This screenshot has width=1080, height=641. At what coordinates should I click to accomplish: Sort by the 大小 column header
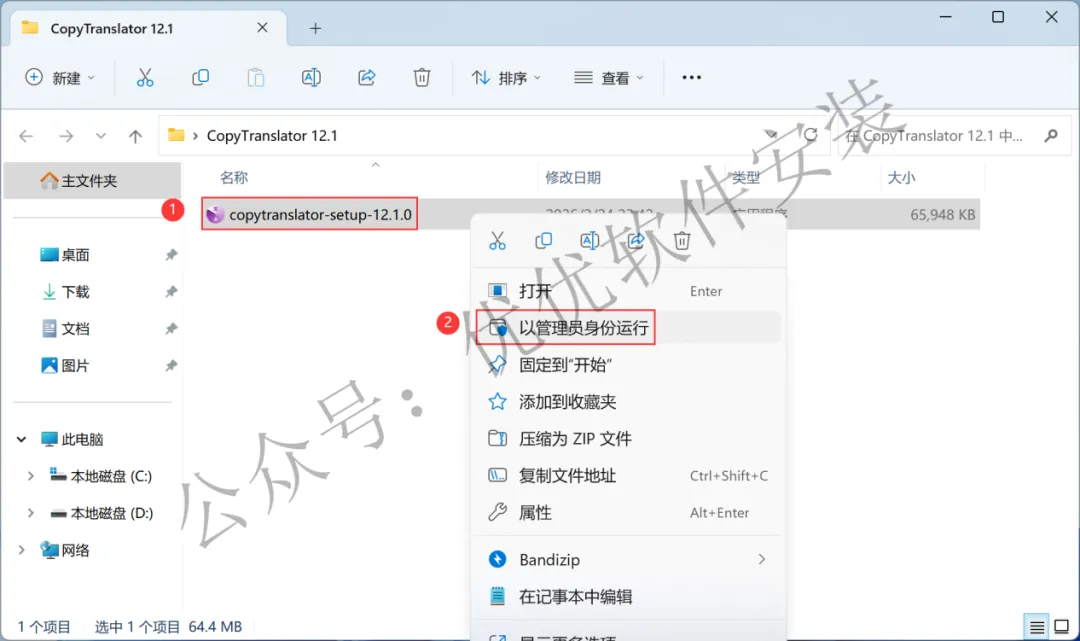pos(901,178)
